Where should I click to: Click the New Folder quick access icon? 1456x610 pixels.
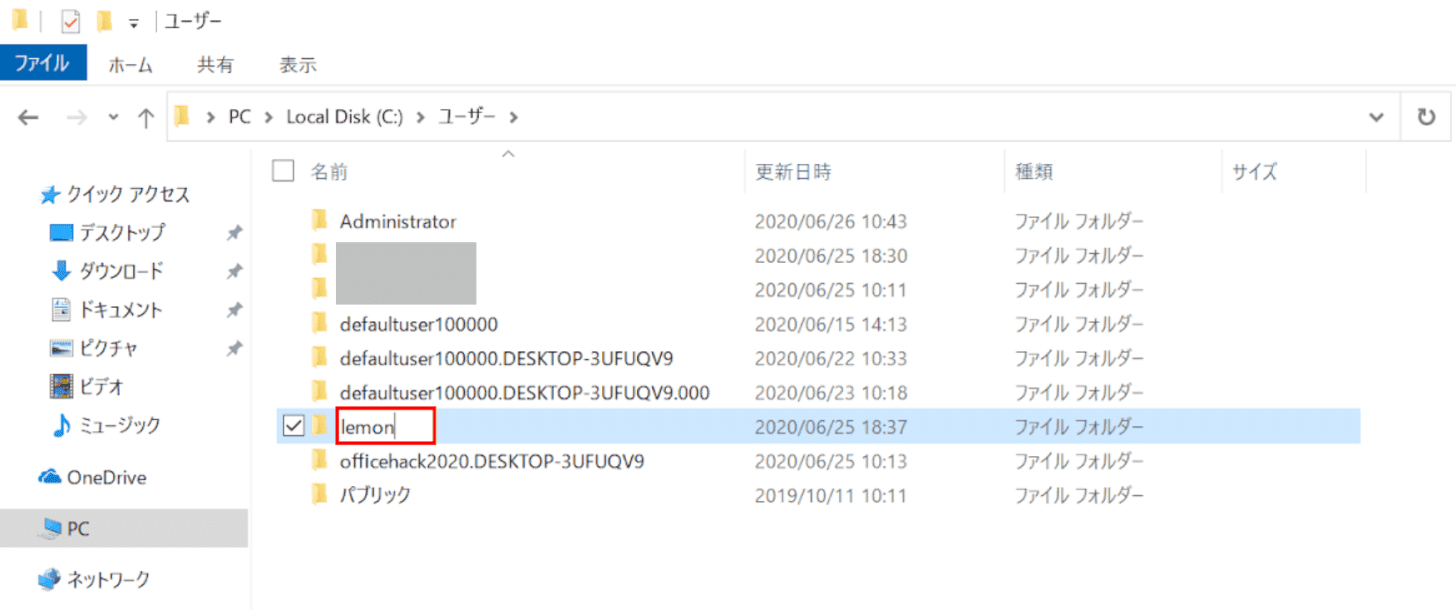pyautogui.click(x=104, y=20)
